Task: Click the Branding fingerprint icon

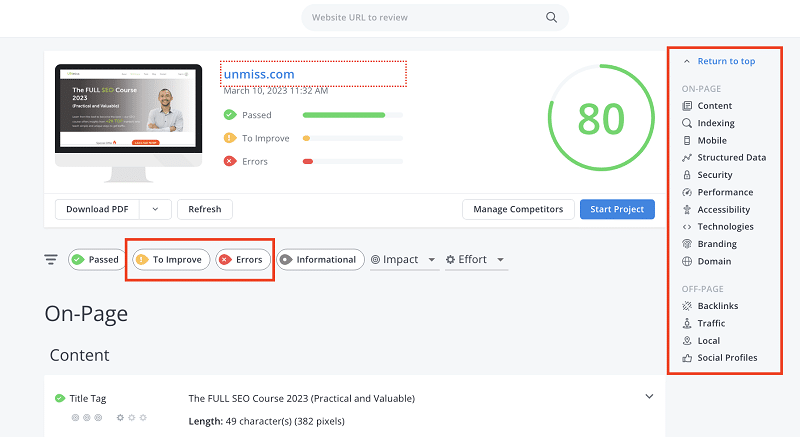Action: click(687, 244)
